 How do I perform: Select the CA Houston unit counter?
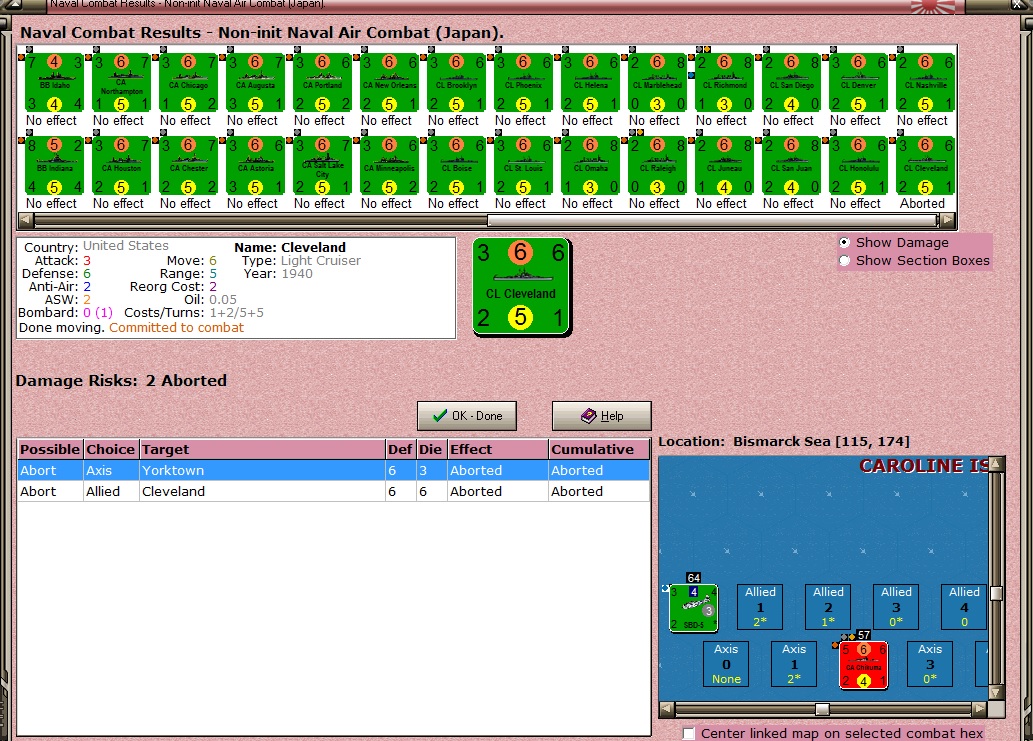[x=121, y=165]
